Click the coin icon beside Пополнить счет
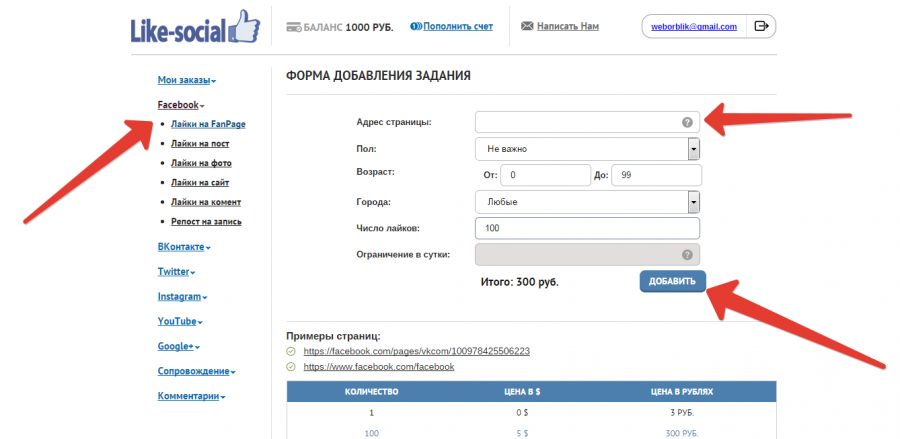Image resolution: width=900 pixels, height=439 pixels. pos(416,26)
